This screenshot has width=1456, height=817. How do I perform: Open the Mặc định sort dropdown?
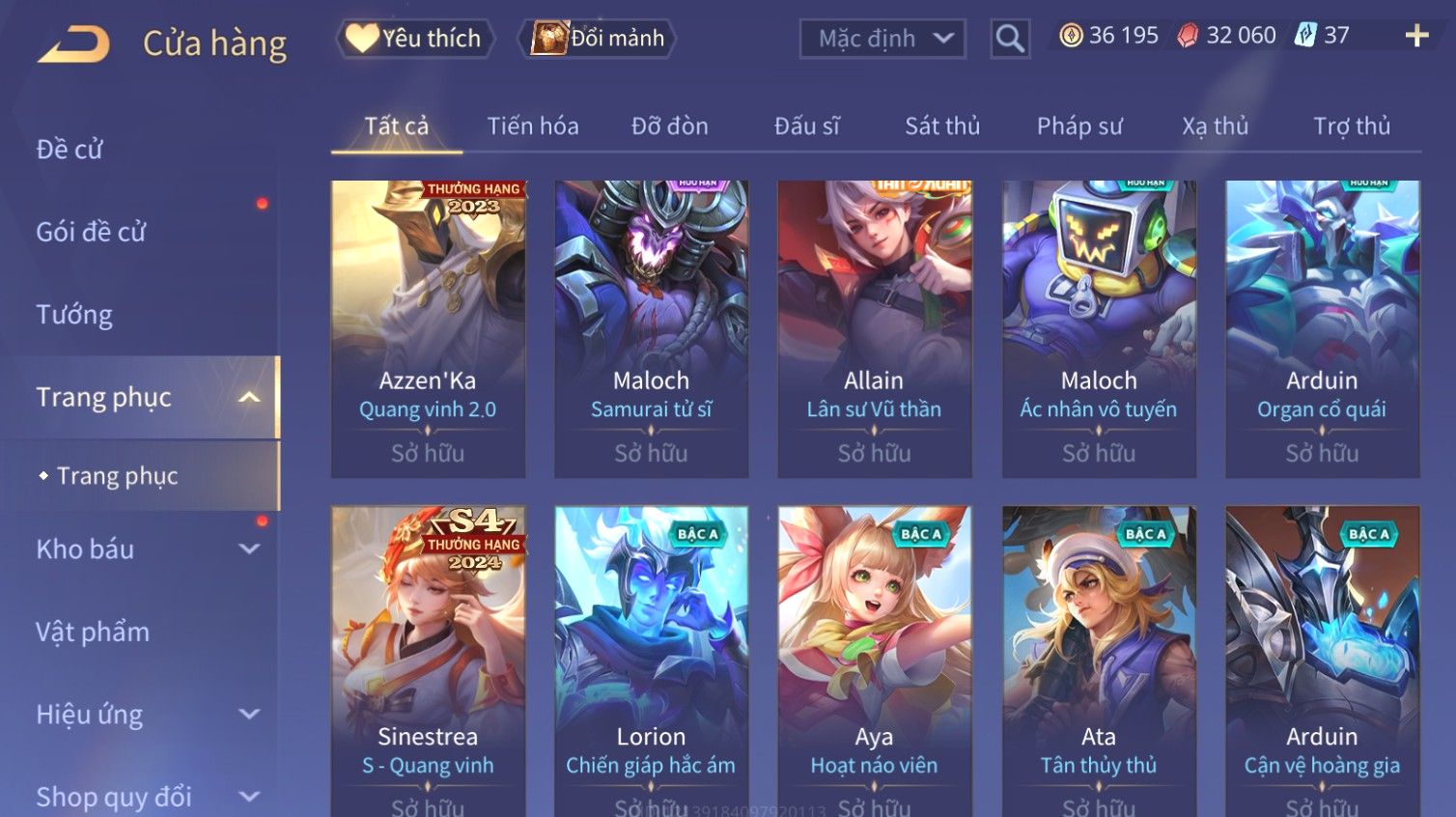point(882,39)
